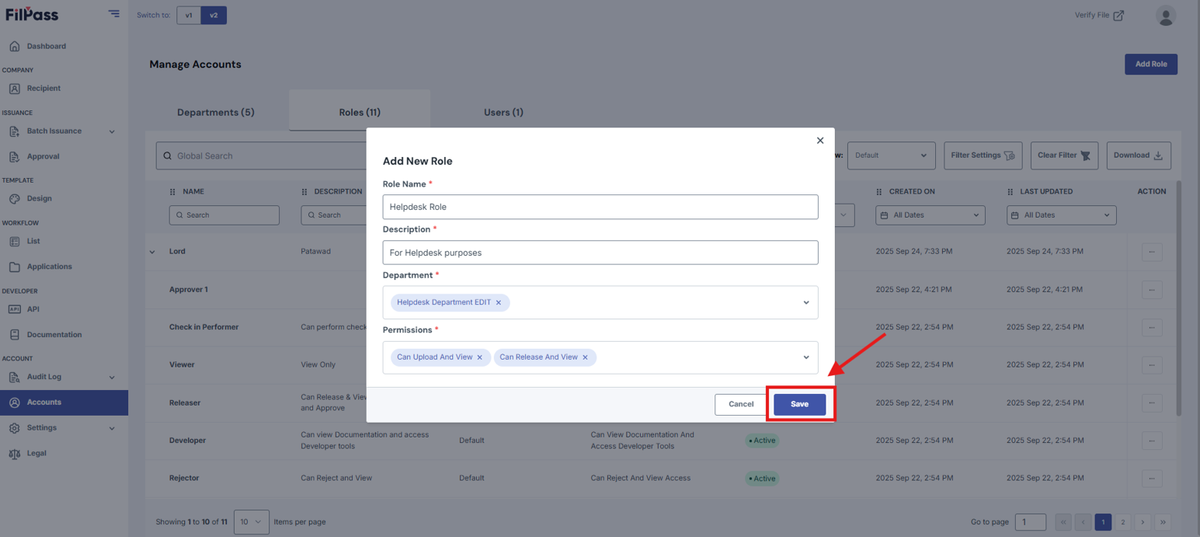The image size is (1200, 537).
Task: Switch to the Departments (5) tab
Action: [216, 112]
